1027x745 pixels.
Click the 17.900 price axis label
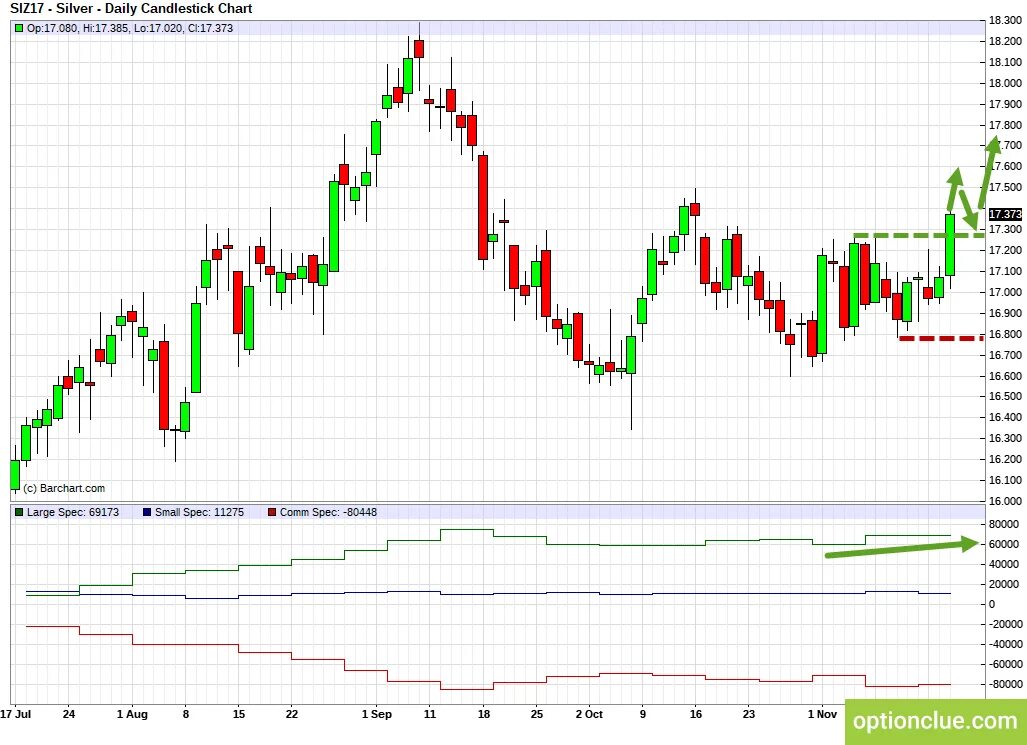1007,104
